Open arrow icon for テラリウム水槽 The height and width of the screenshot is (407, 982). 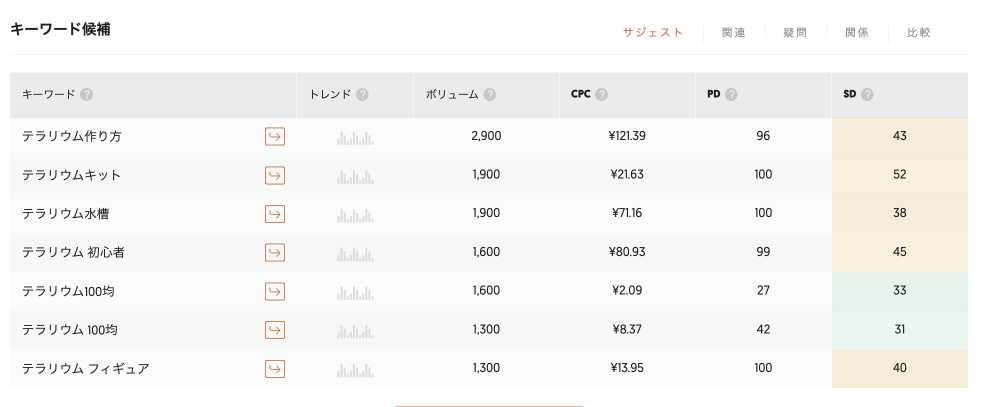point(274,214)
